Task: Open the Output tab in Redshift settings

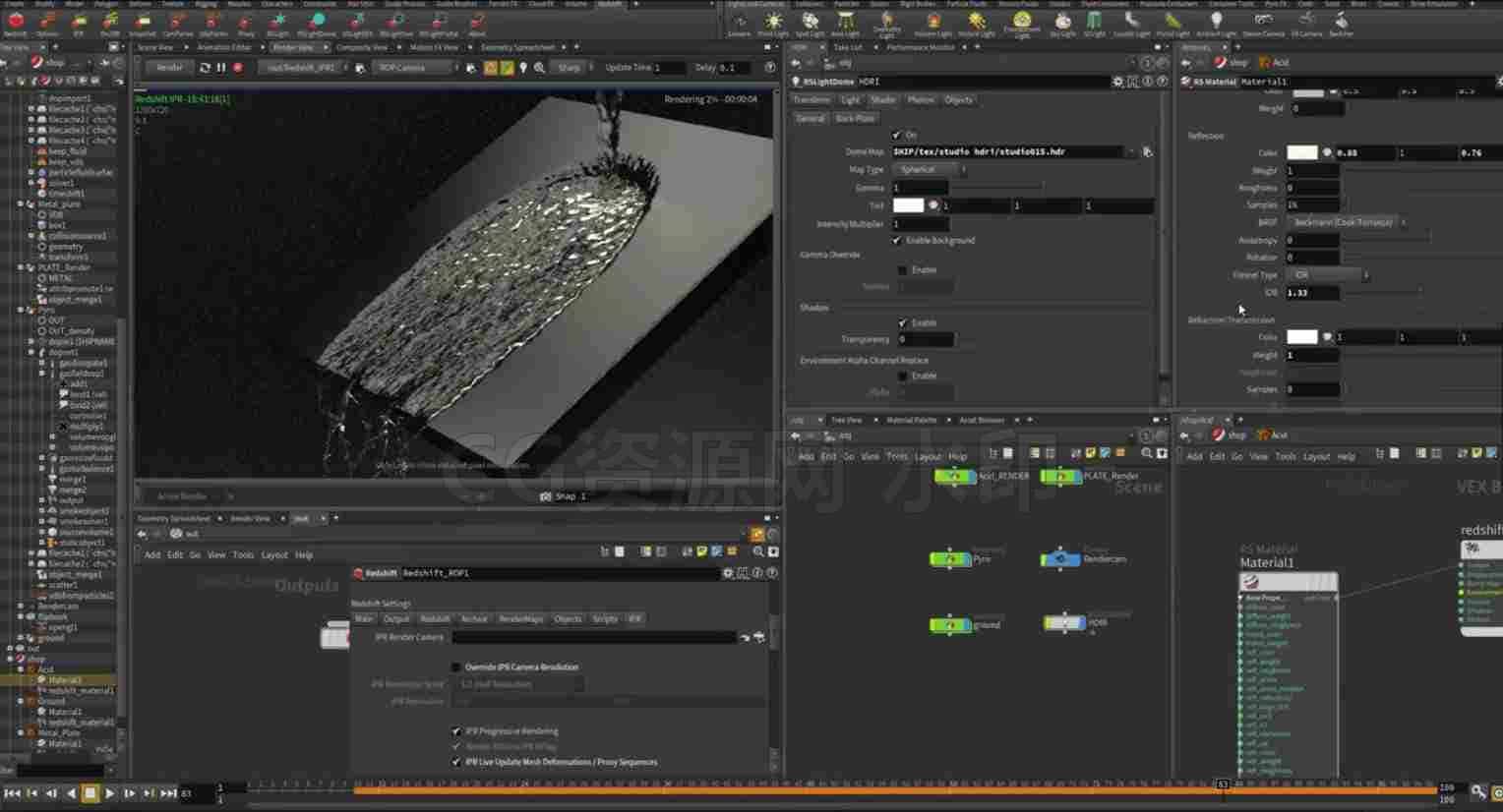Action: click(395, 619)
